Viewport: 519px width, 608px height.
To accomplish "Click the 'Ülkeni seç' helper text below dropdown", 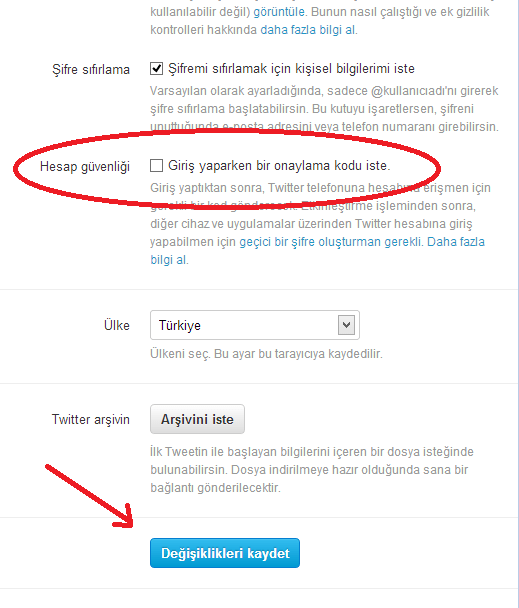I will 266,354.
